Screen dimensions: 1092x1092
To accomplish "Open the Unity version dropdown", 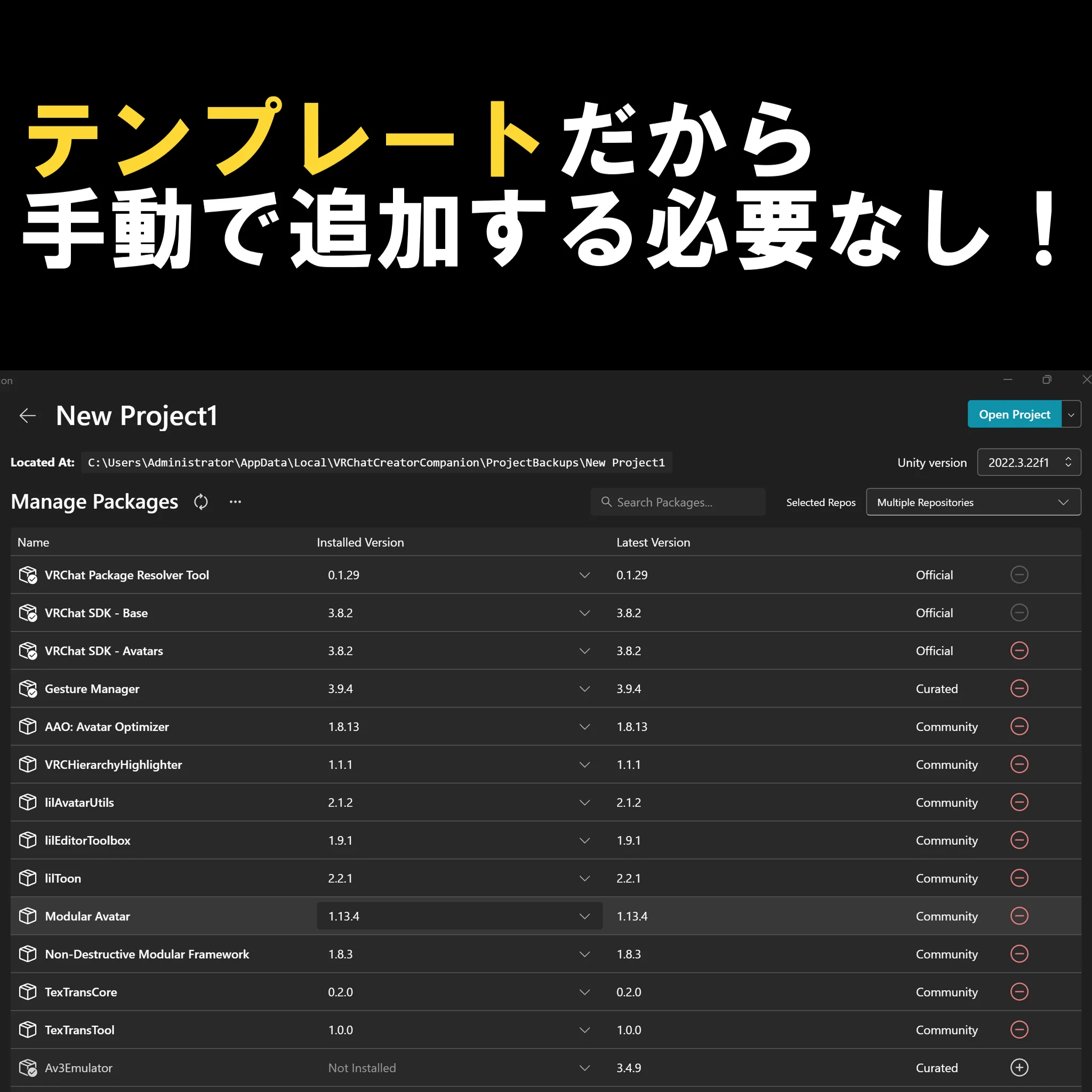I will point(1028,462).
